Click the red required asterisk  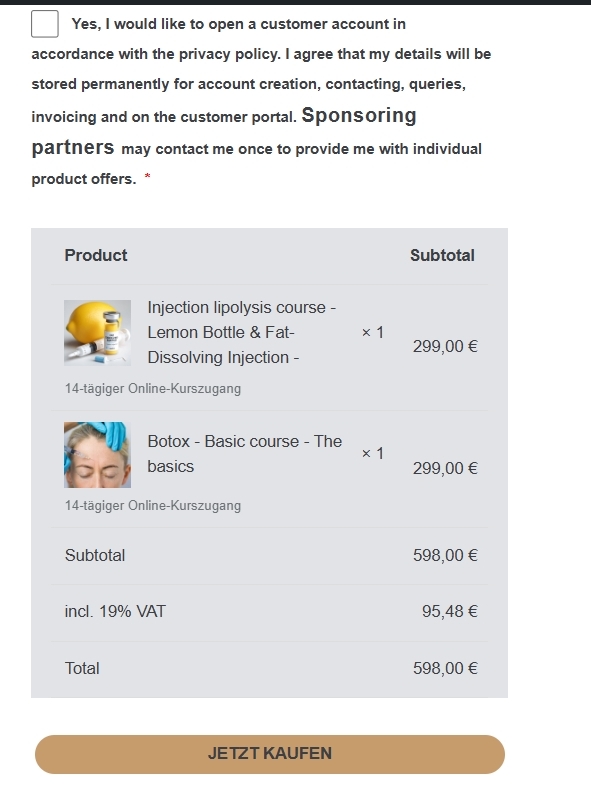click(148, 176)
